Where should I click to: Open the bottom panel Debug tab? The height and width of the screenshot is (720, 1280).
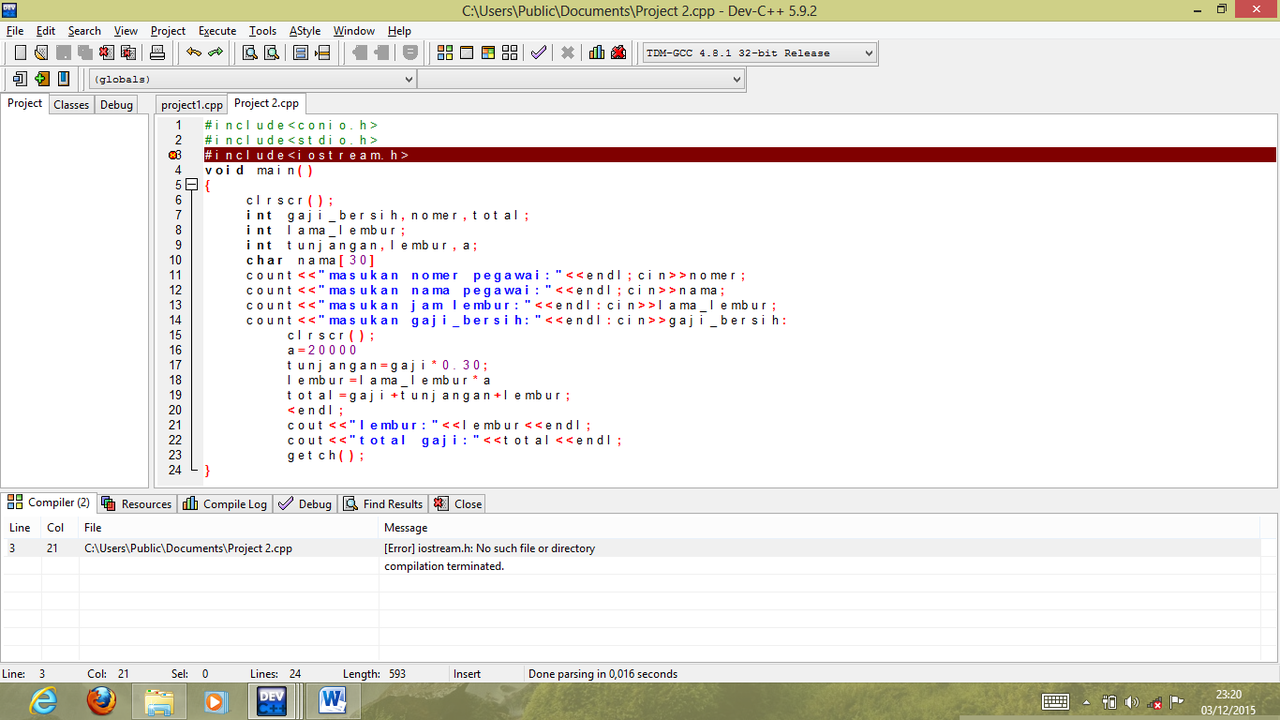(x=305, y=504)
